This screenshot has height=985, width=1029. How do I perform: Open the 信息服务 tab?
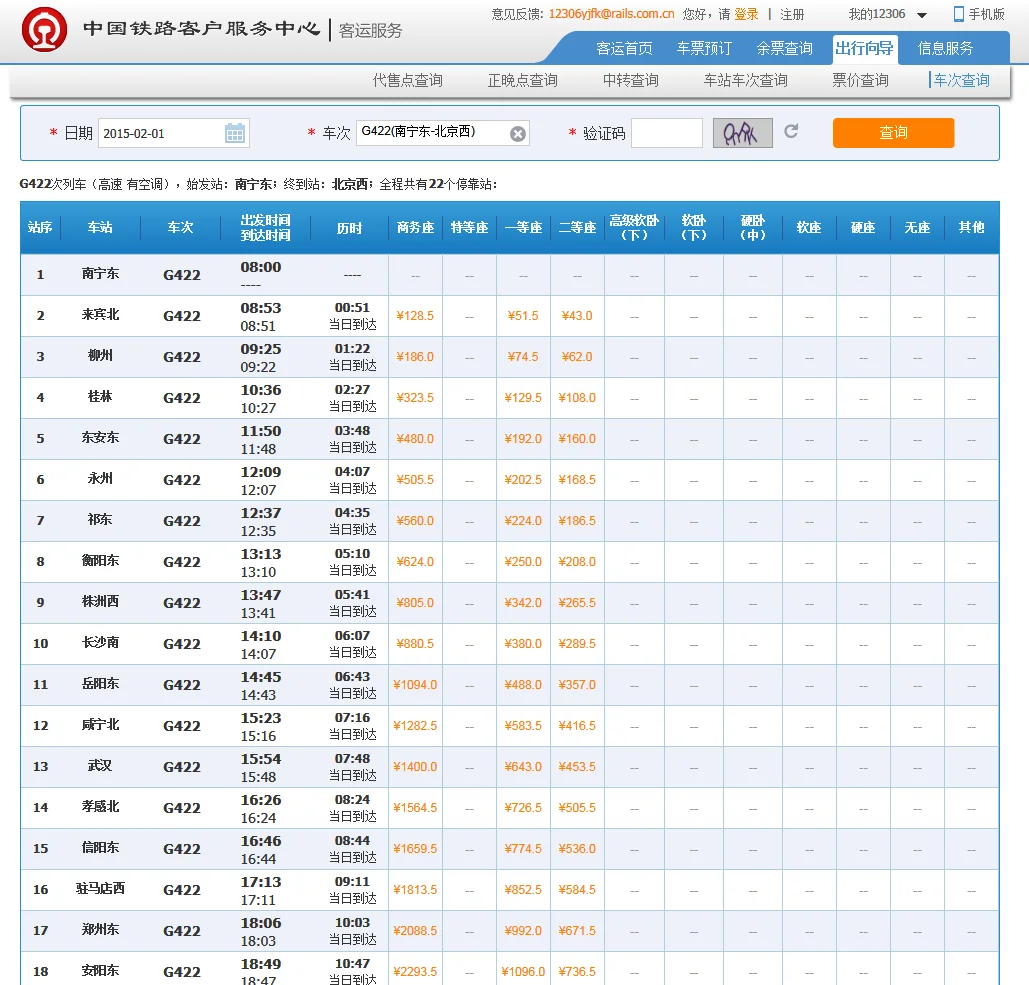click(x=945, y=48)
